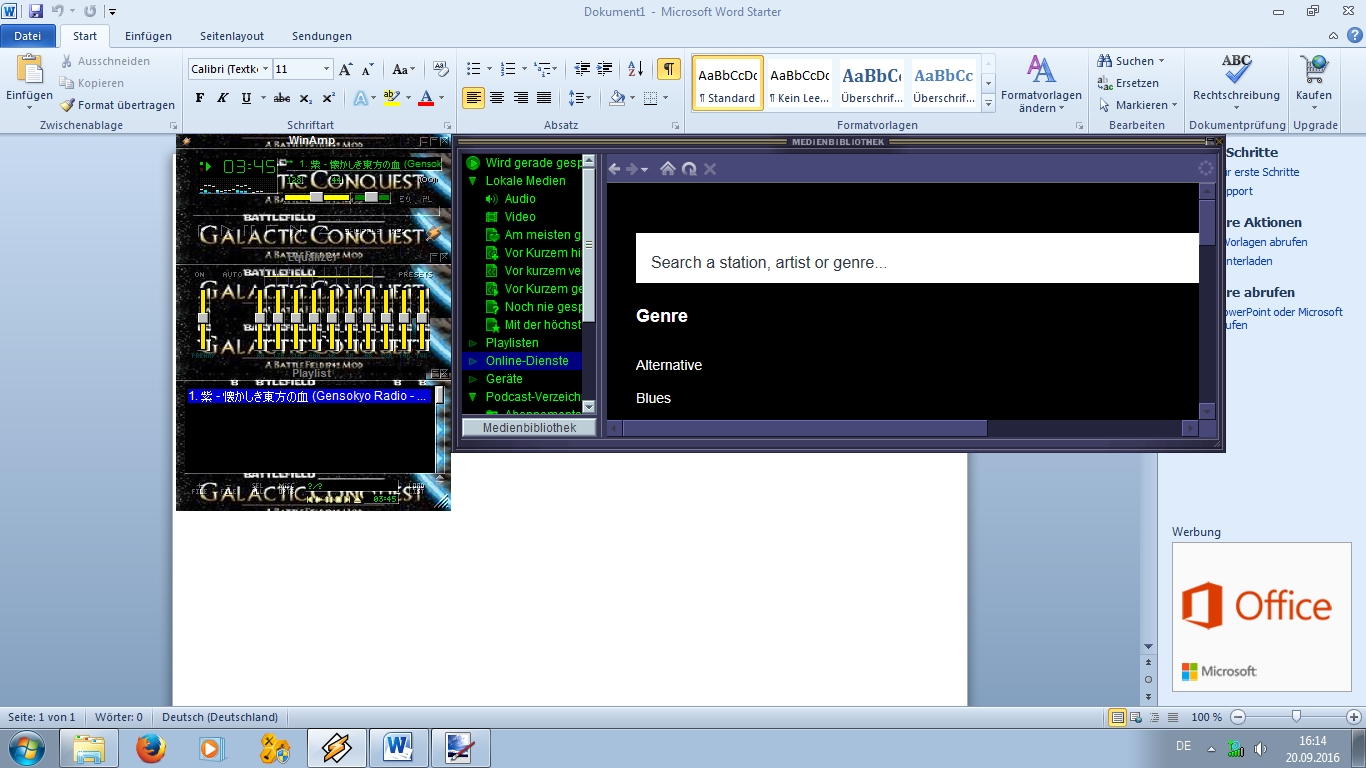Center align the paragraph text
1366x768 pixels.
pyautogui.click(x=498, y=98)
